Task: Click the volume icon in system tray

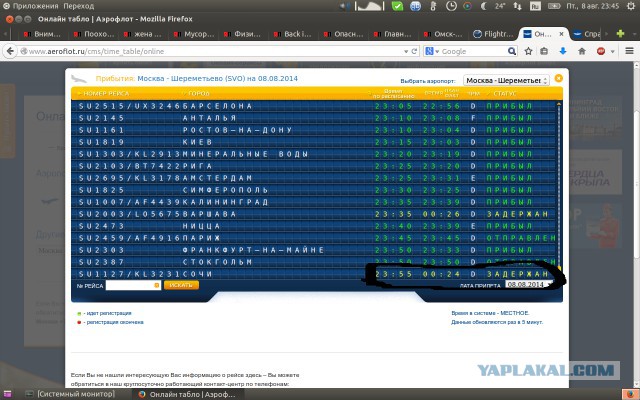Action: click(x=347, y=6)
